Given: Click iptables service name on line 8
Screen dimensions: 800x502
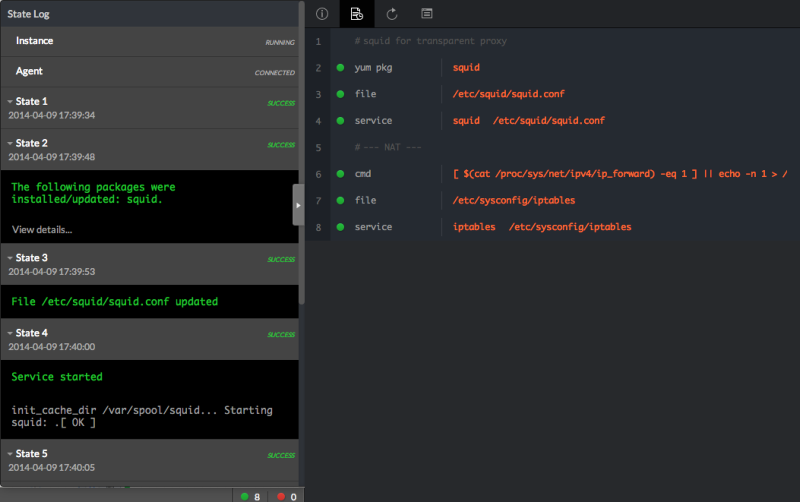Looking at the screenshot, I should (474, 227).
